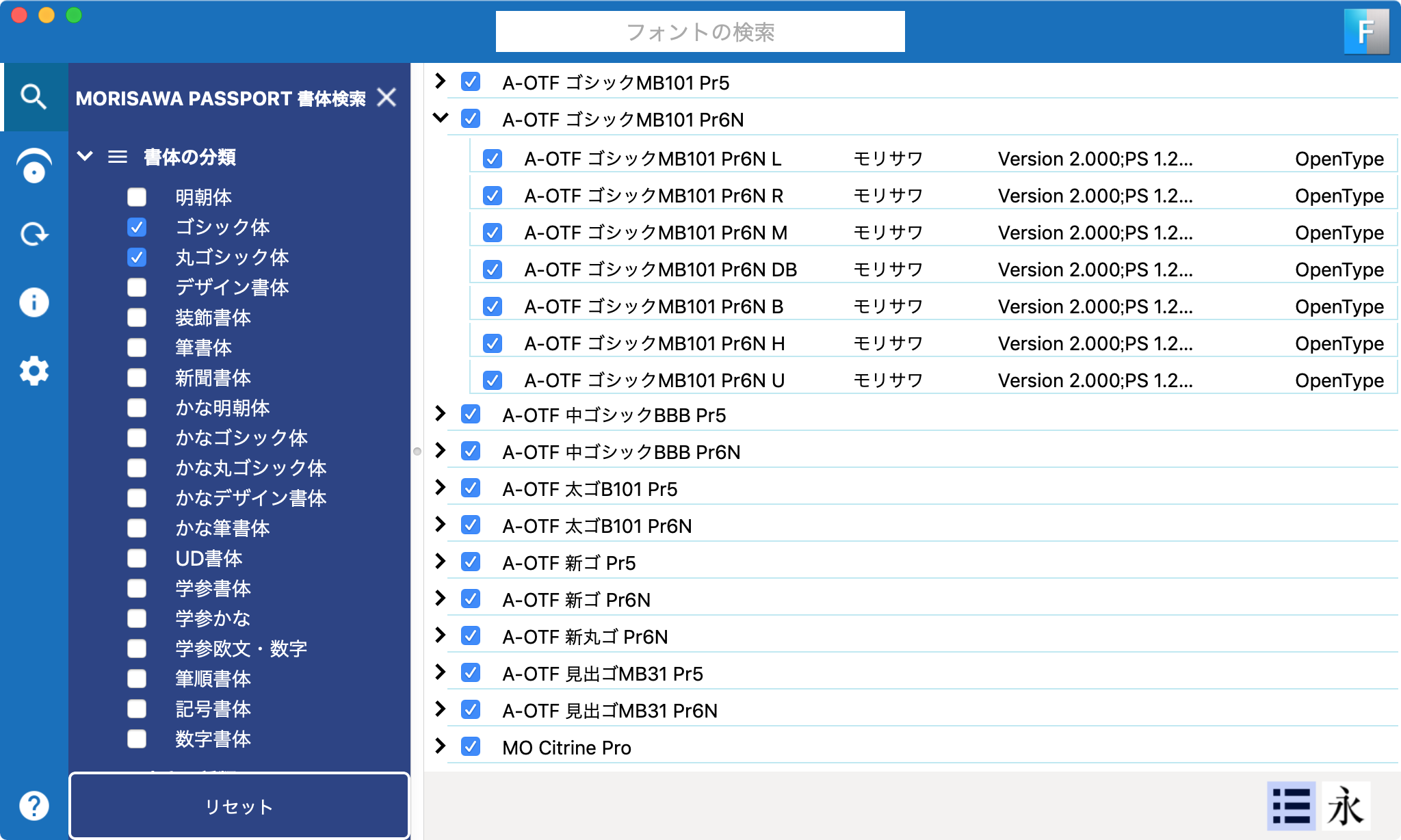
Task: Uncheck A-OTF 新丸ゴ Pr6N checkbox
Action: click(471, 636)
